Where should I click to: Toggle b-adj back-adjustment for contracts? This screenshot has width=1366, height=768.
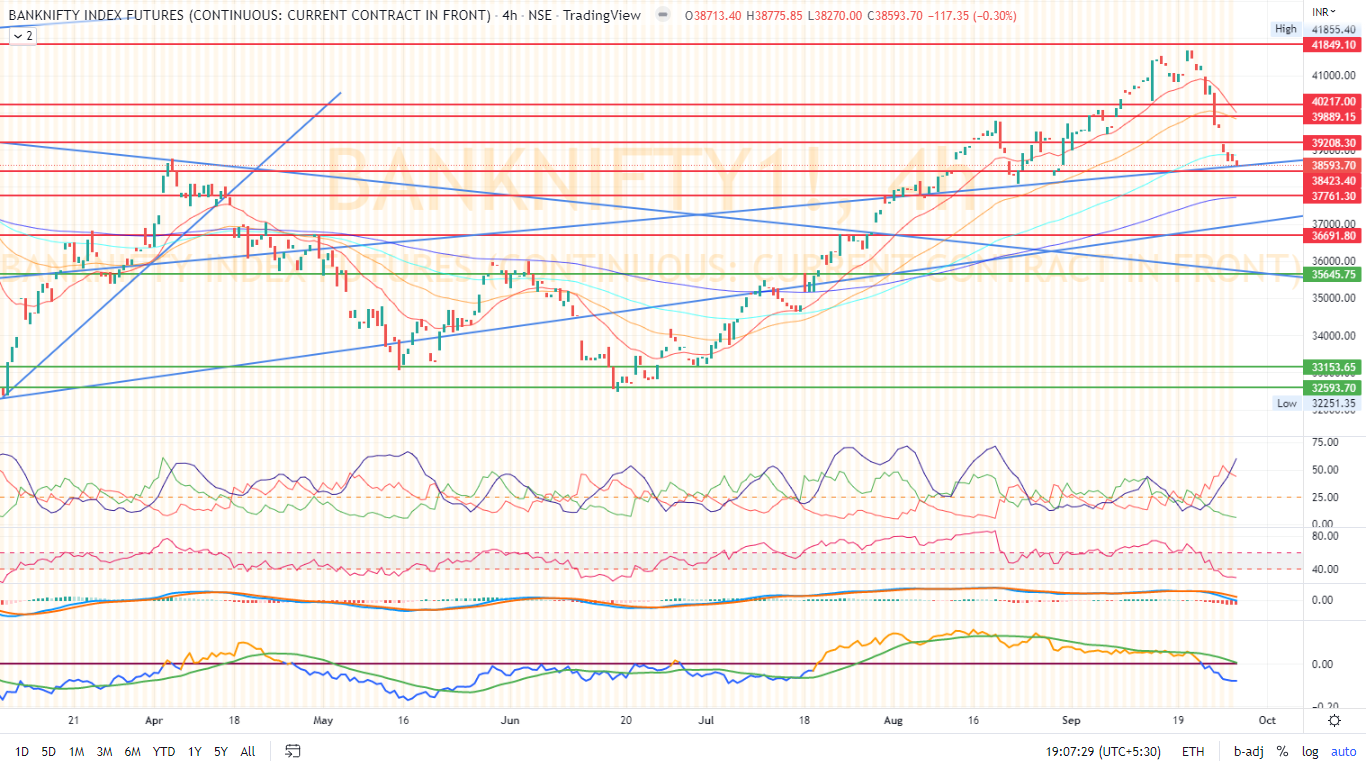(1248, 751)
